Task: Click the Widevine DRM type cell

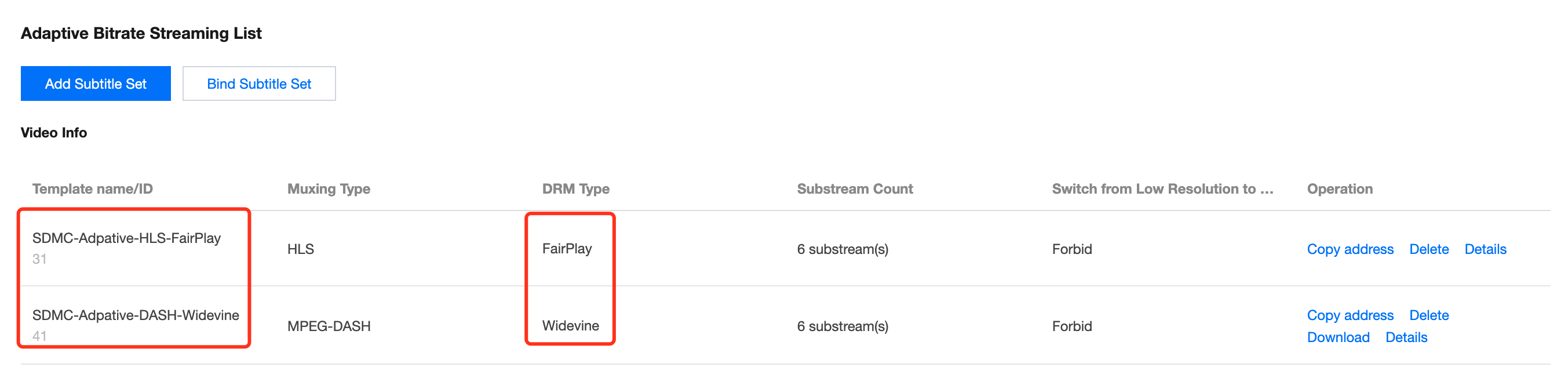Action: [x=570, y=326]
